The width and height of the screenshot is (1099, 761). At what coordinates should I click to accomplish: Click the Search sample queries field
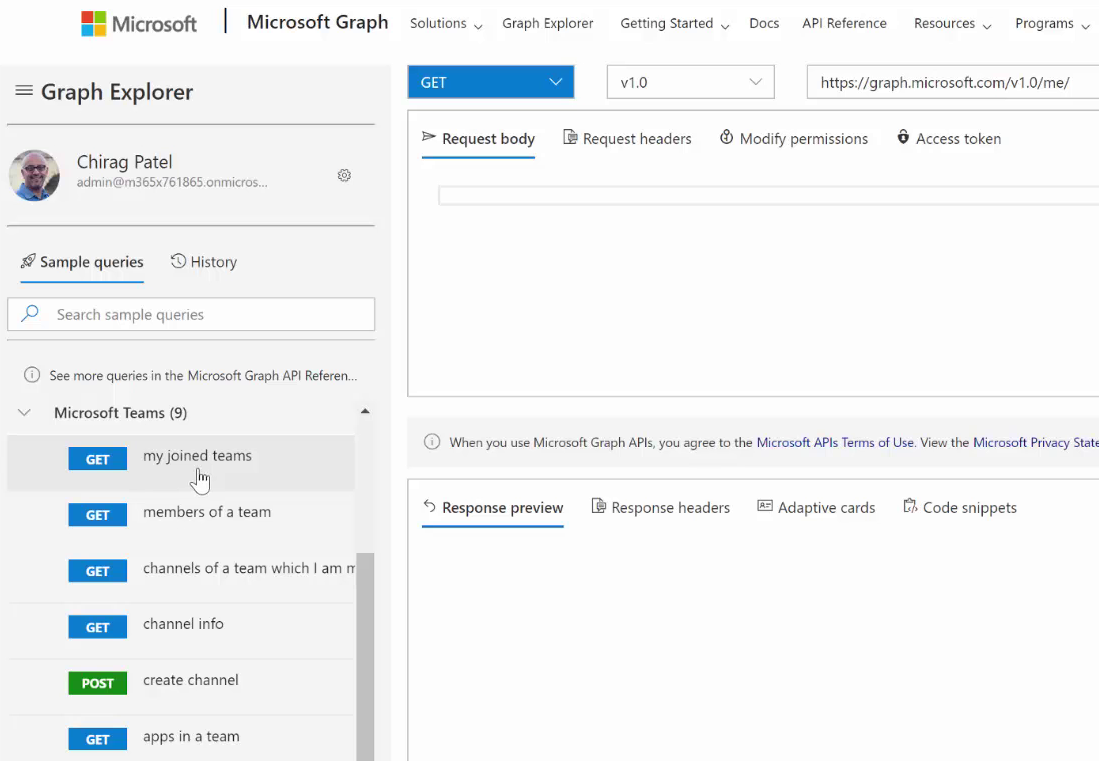tap(191, 315)
